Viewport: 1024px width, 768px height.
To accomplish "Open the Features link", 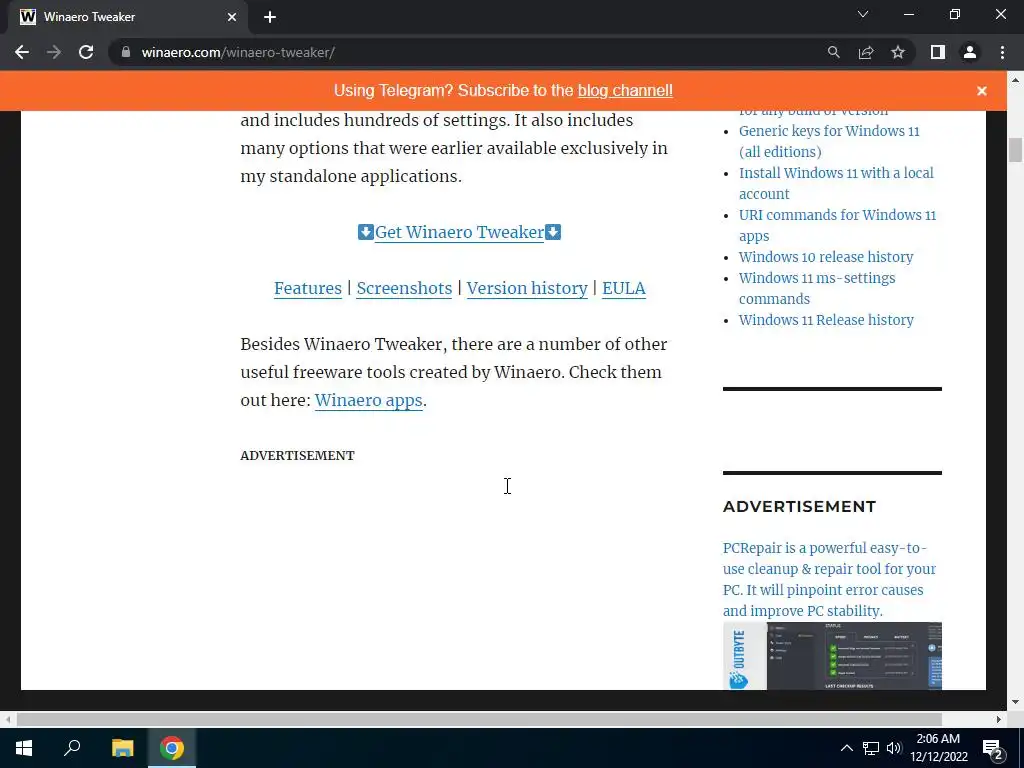I will (308, 288).
